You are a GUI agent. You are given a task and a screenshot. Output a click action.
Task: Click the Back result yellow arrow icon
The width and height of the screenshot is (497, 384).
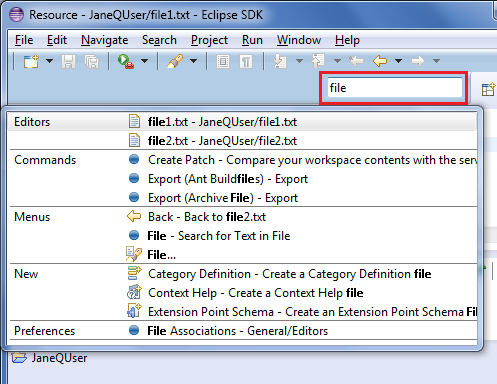134,216
